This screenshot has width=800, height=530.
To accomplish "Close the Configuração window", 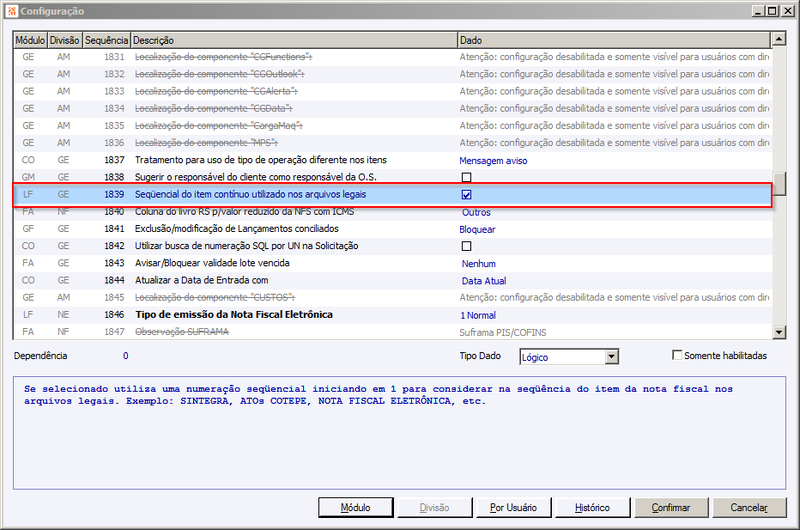I will [788, 11].
